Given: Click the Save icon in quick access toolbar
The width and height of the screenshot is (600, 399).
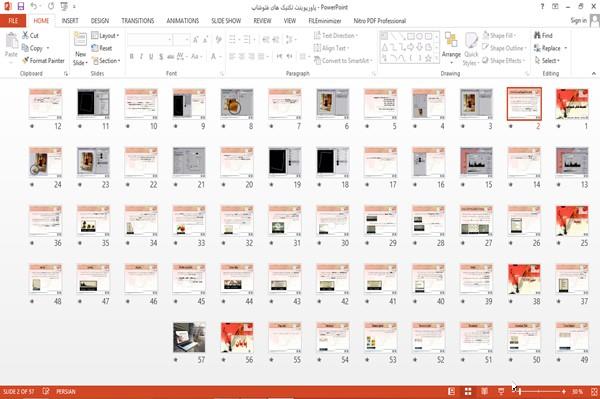Looking at the screenshot, I should point(21,6).
